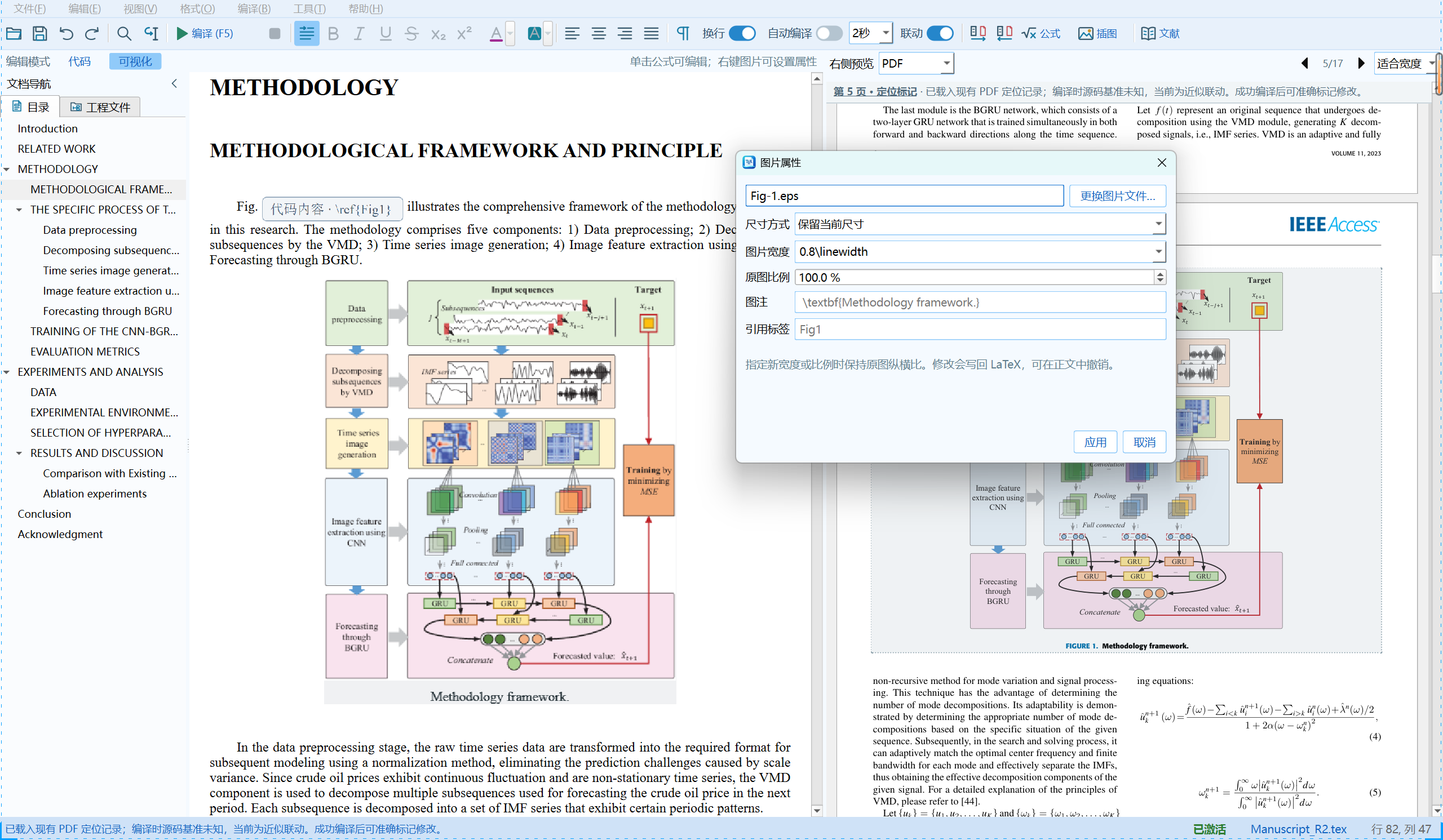Apply bold formatting
The width and height of the screenshot is (1443, 840).
coord(333,33)
